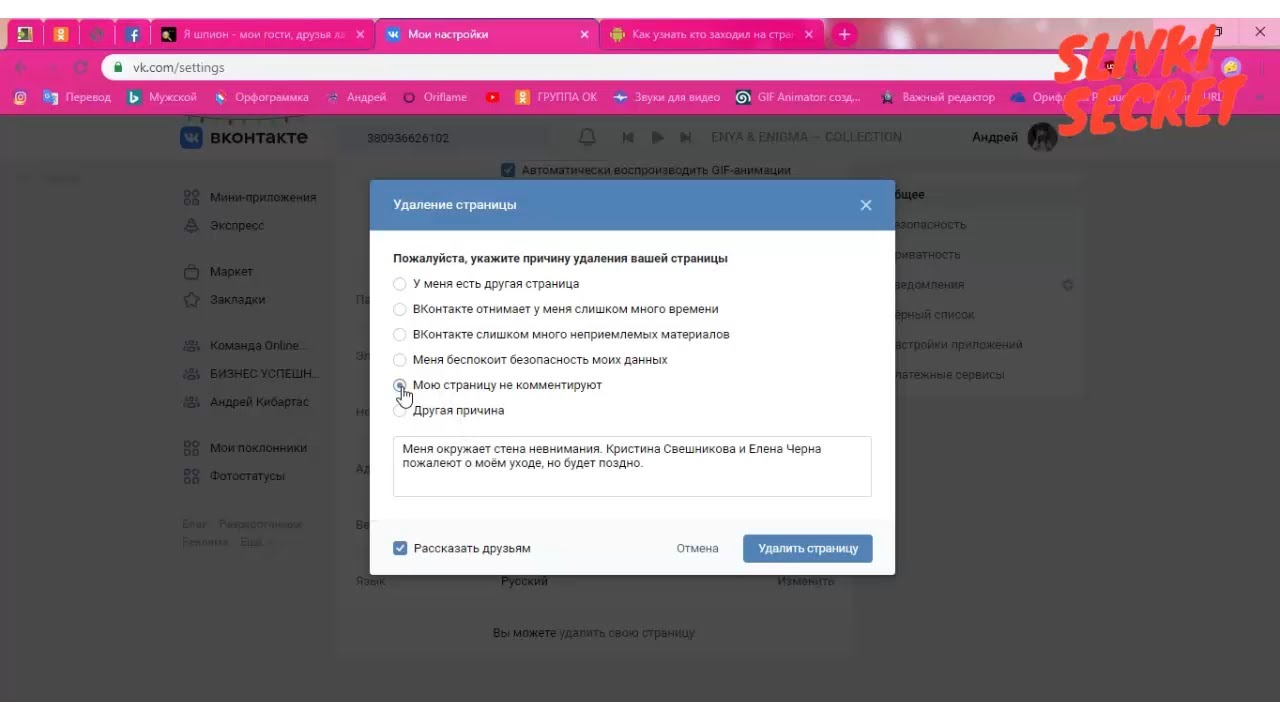Open the Instagram bookmark icon
Screen dimensions: 1280x720
pyautogui.click(x=20, y=97)
